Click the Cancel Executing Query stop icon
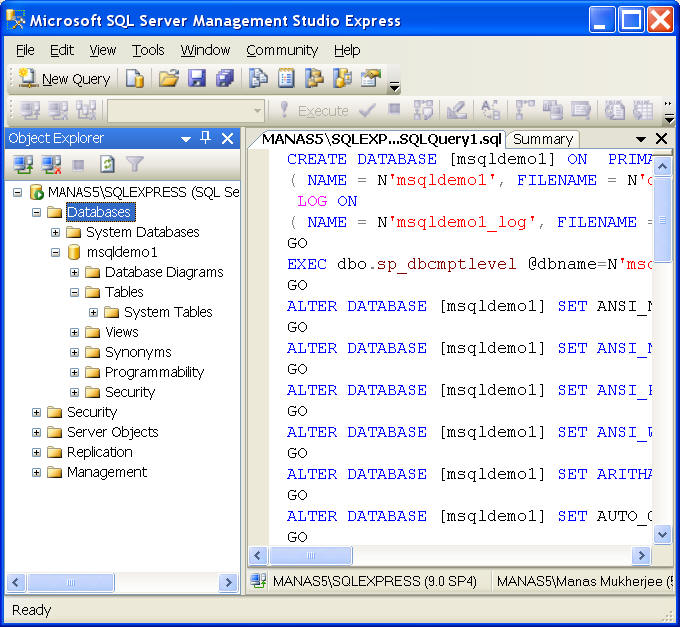Viewport: 680px width, 627px height. tap(394, 109)
